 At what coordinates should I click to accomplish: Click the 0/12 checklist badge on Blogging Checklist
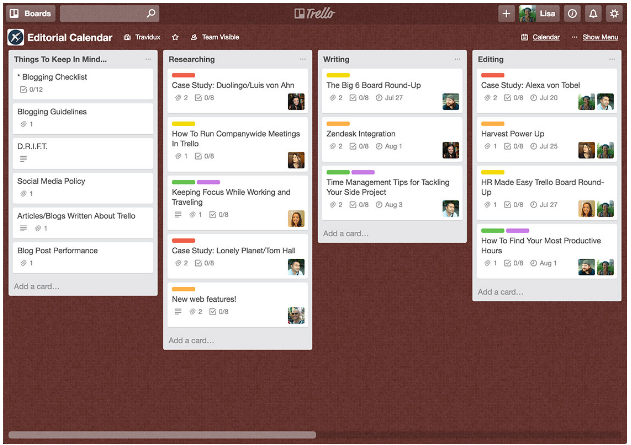point(31,89)
